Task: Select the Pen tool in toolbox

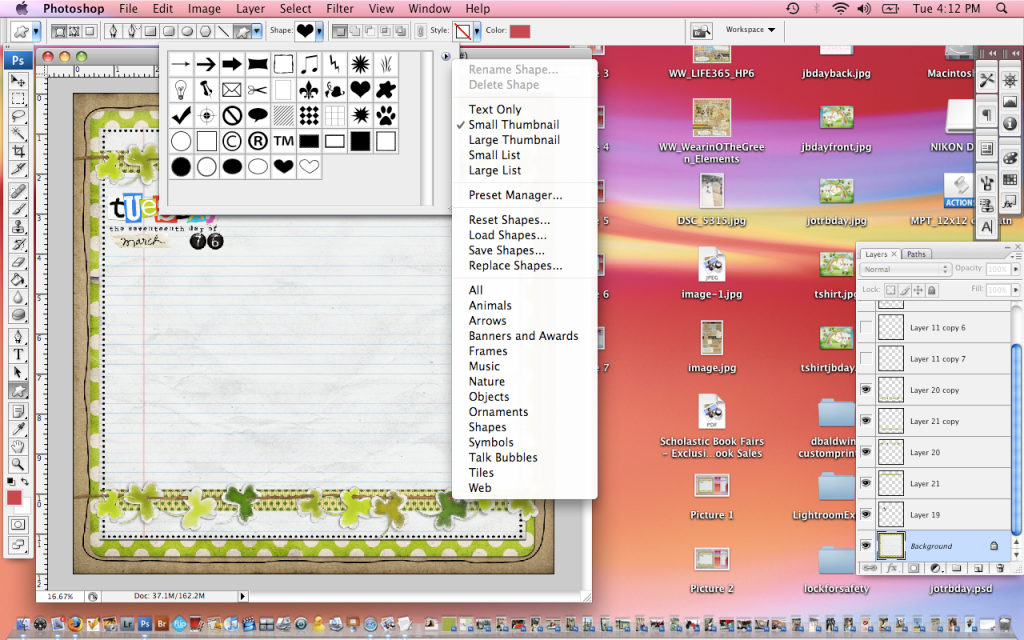Action: click(18, 336)
